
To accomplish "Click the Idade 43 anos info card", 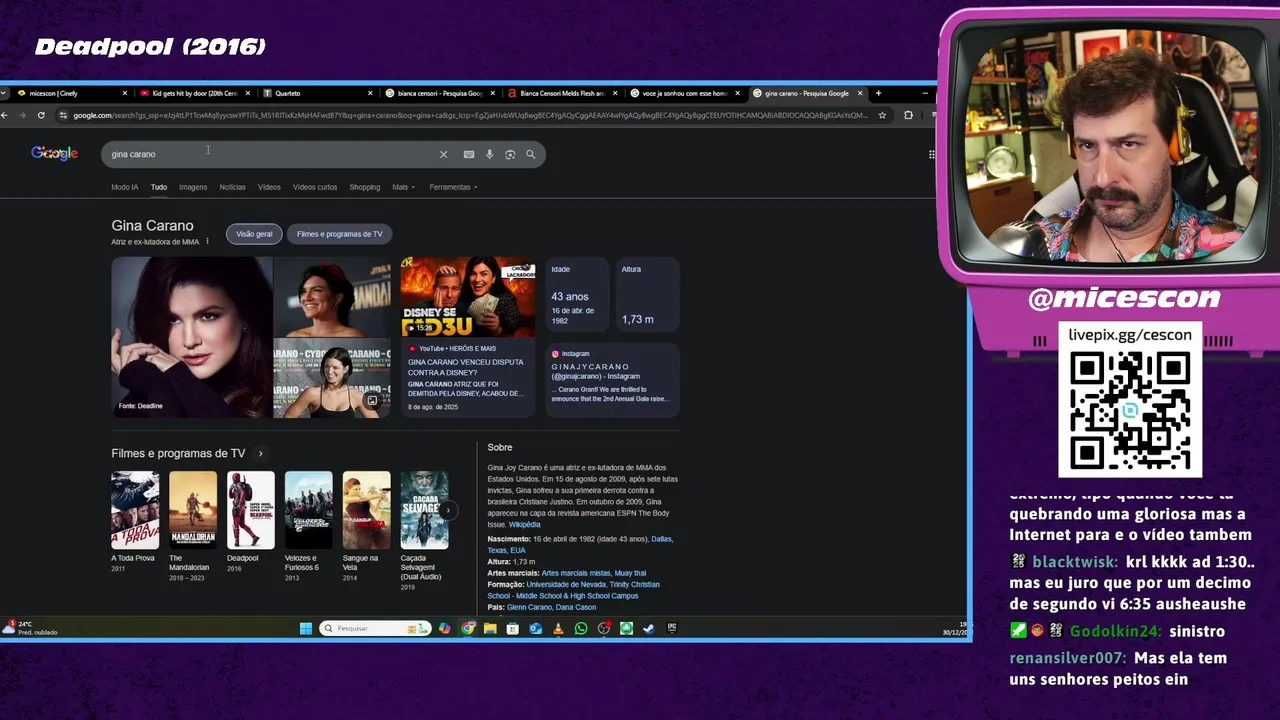I will coord(577,297).
